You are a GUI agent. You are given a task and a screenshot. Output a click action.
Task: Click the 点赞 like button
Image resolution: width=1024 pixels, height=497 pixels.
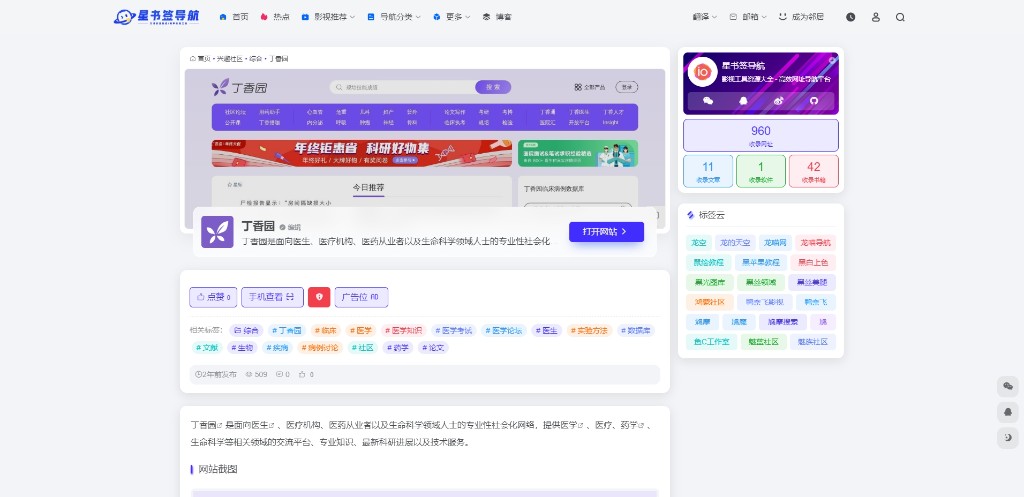coord(213,297)
